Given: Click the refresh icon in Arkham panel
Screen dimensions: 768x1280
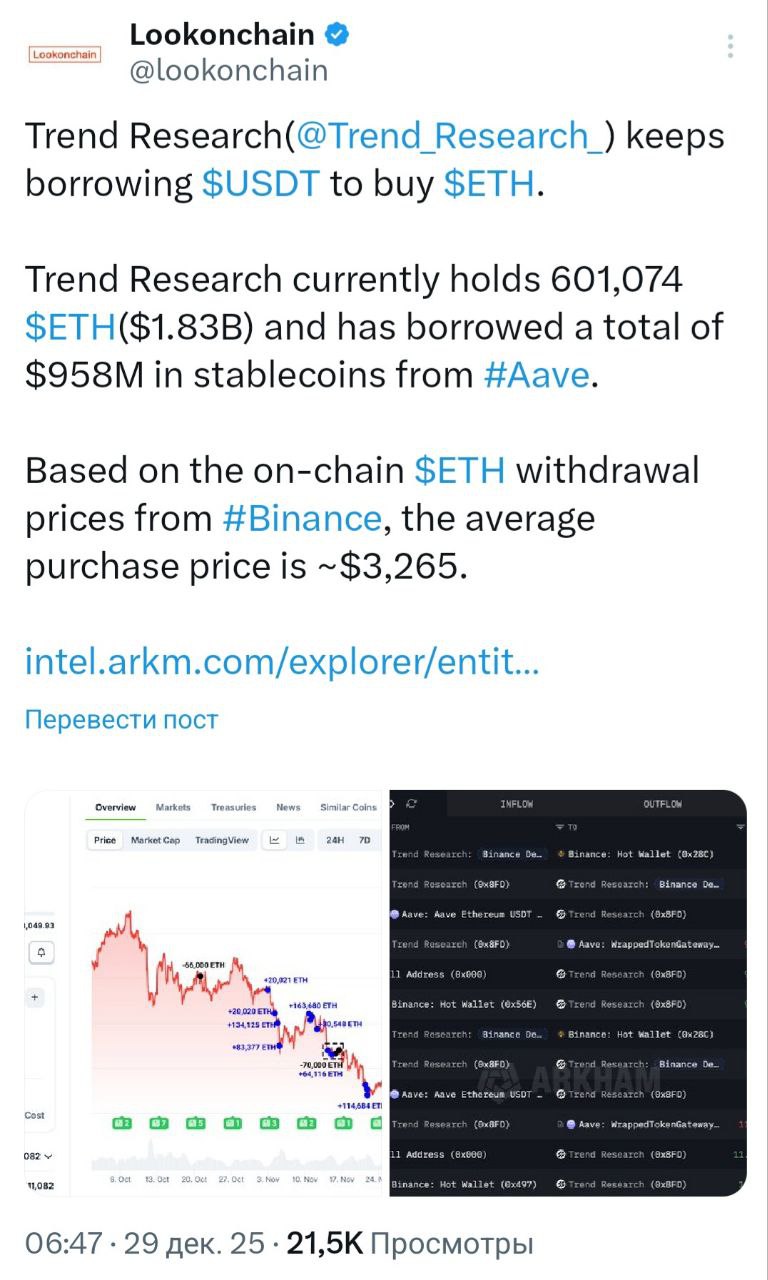Looking at the screenshot, I should 412,804.
